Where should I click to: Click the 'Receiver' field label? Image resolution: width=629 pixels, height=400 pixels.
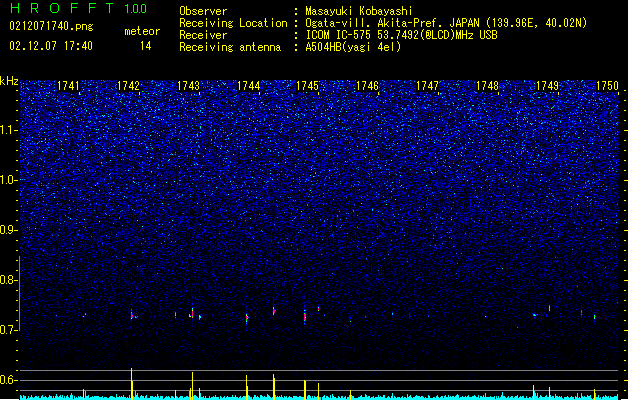(x=203, y=35)
